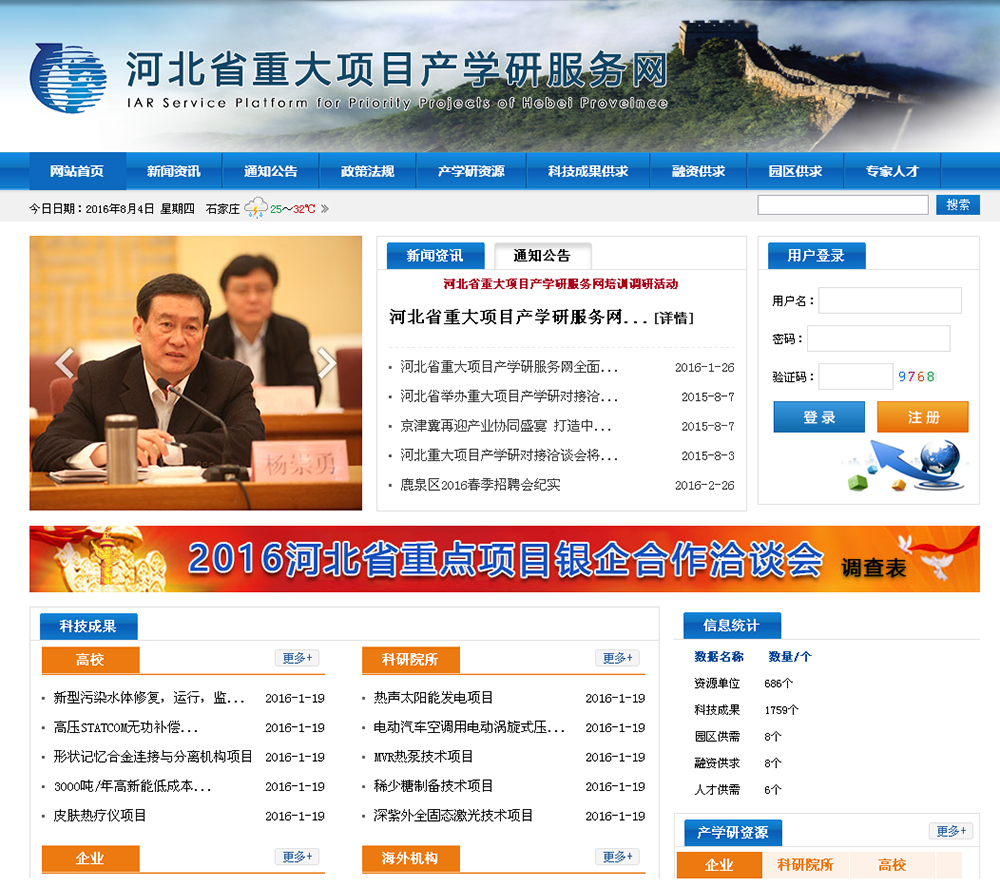Screen dimensions: 1000x887
Task: Expand weather details with double-arrow icon
Action: pos(324,209)
